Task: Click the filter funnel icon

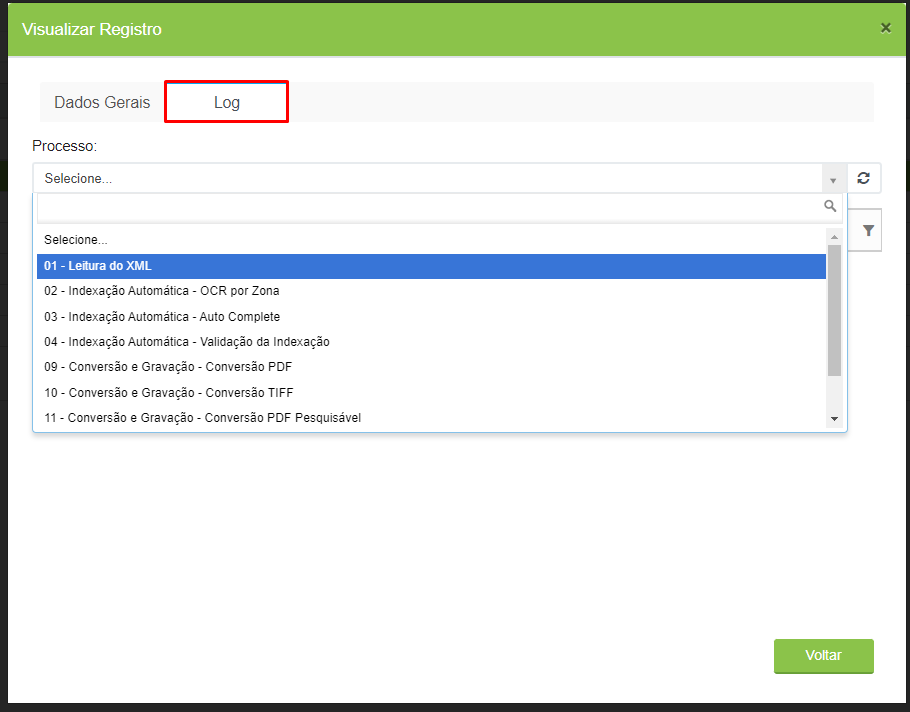Action: pos(868,231)
